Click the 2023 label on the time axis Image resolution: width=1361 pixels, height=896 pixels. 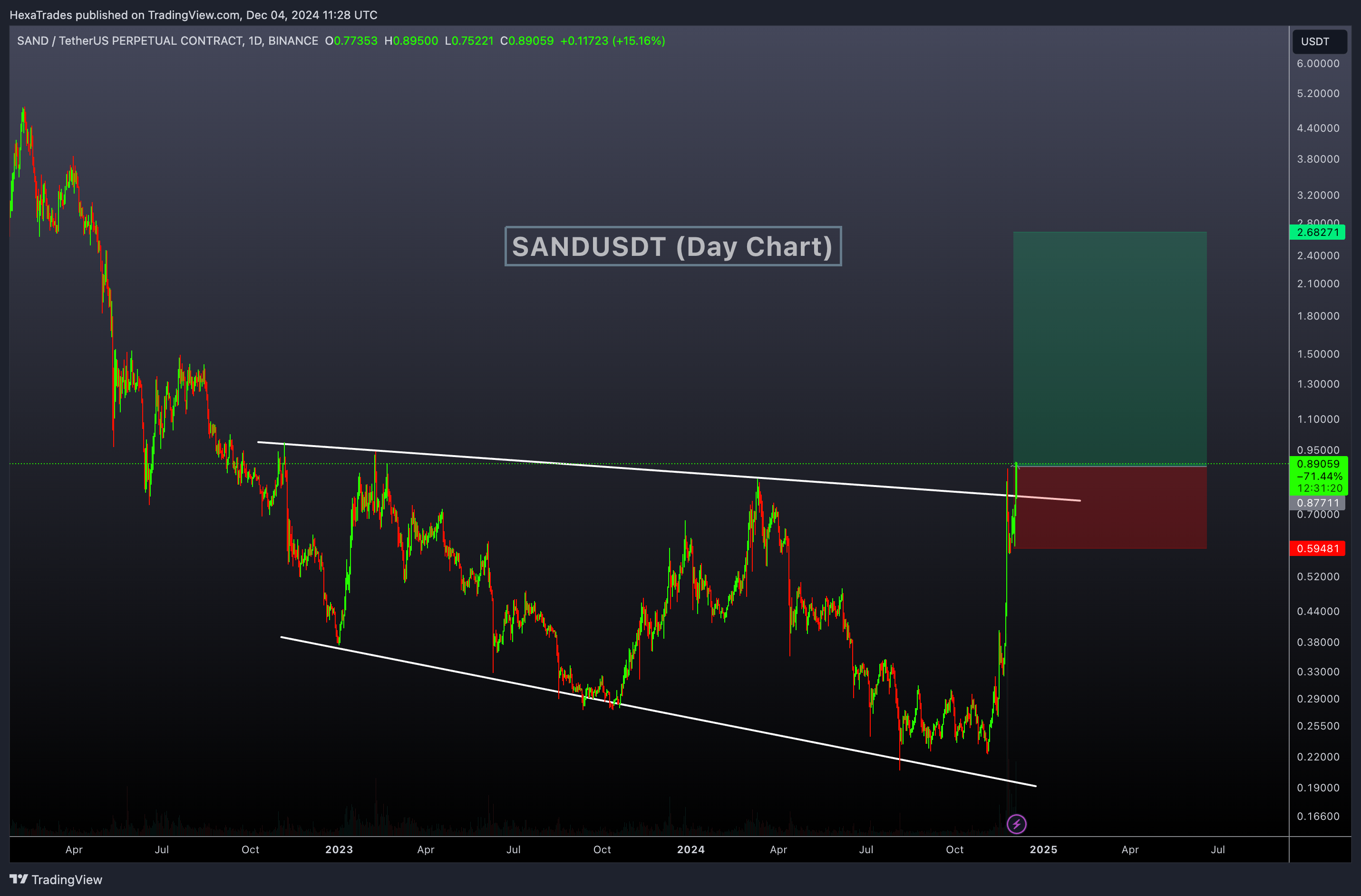339,849
